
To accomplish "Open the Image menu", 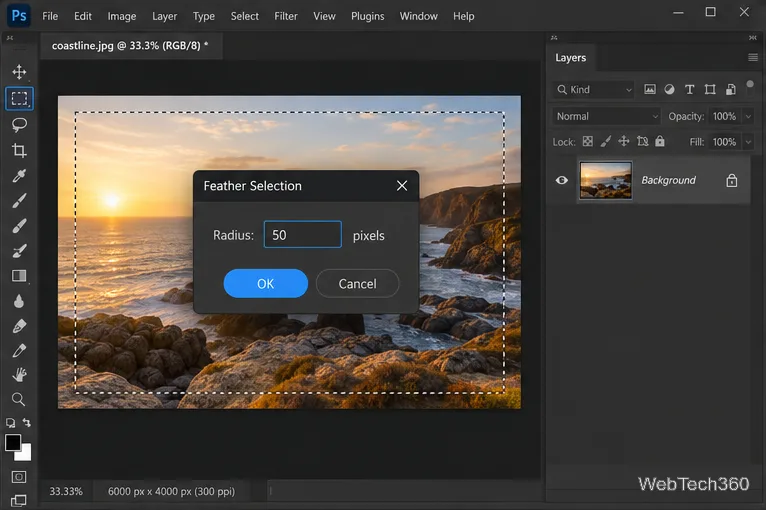I will (122, 16).
